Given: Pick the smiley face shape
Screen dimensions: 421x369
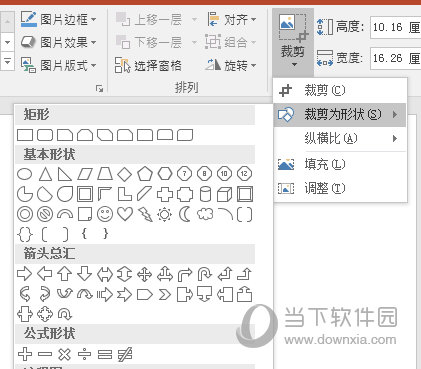Looking at the screenshot, I should tap(105, 214).
